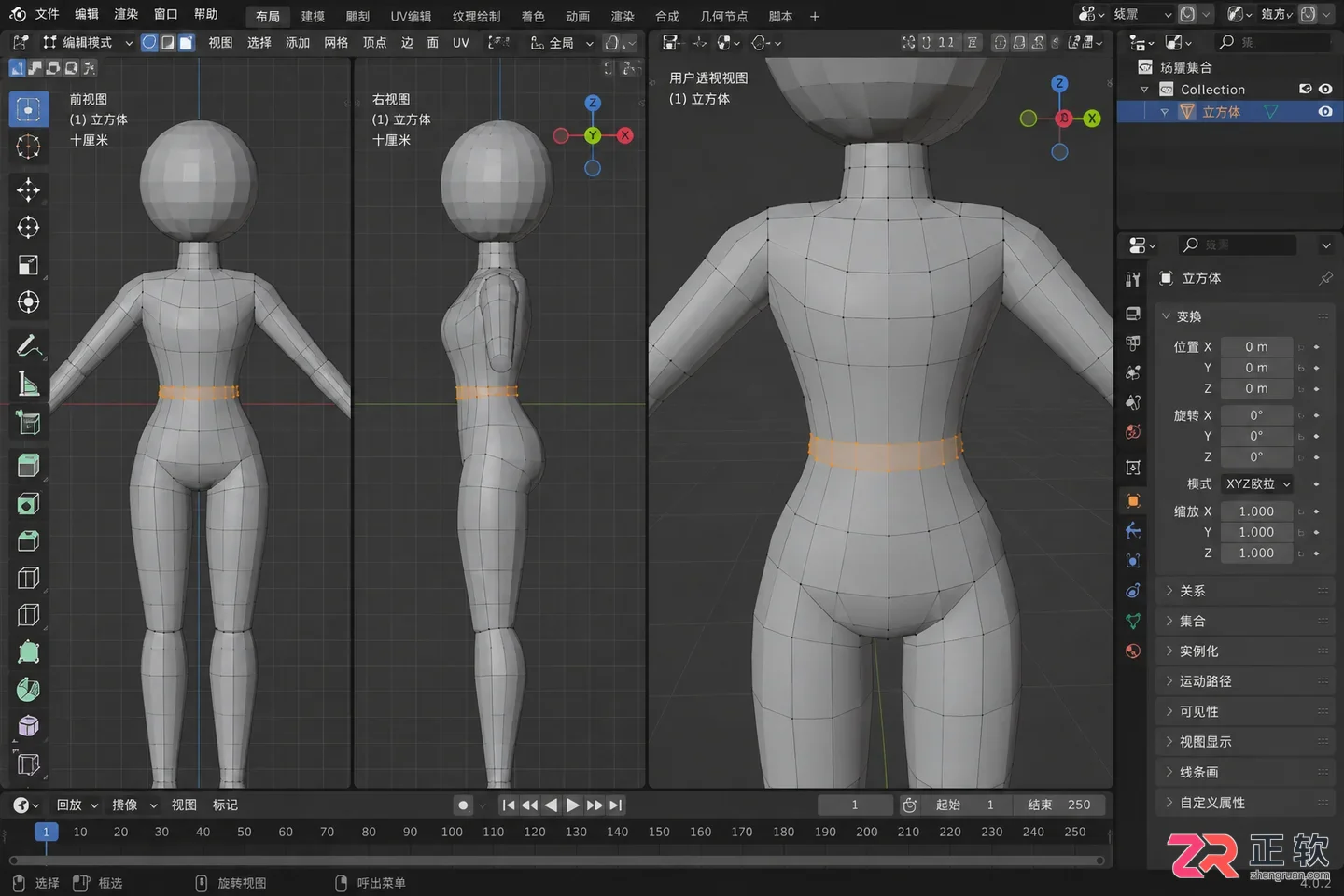1344x896 pixels.
Task: Select the Move tool in left toolbar
Action: click(x=28, y=190)
